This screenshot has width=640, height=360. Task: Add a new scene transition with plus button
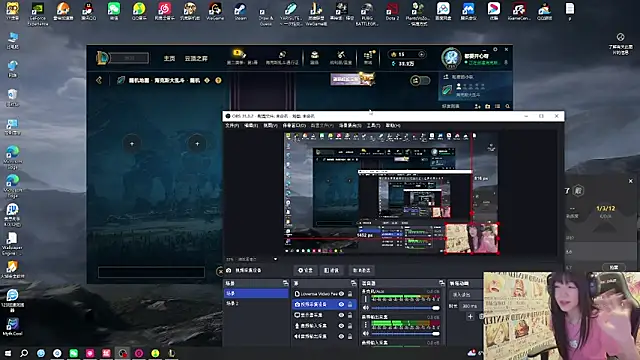[470, 316]
